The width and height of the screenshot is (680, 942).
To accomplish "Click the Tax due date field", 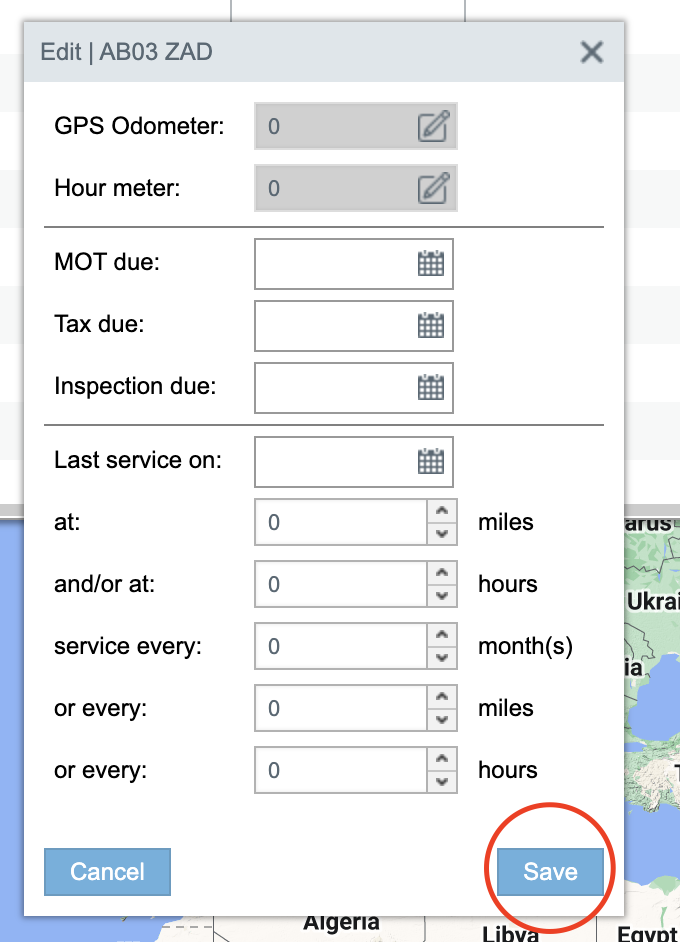I will [335, 326].
